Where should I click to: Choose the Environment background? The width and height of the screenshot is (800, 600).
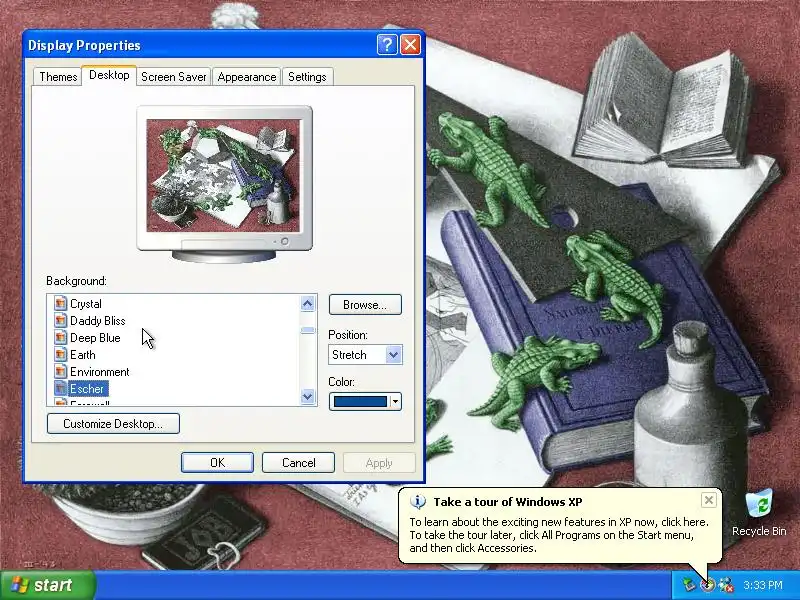tap(99, 371)
